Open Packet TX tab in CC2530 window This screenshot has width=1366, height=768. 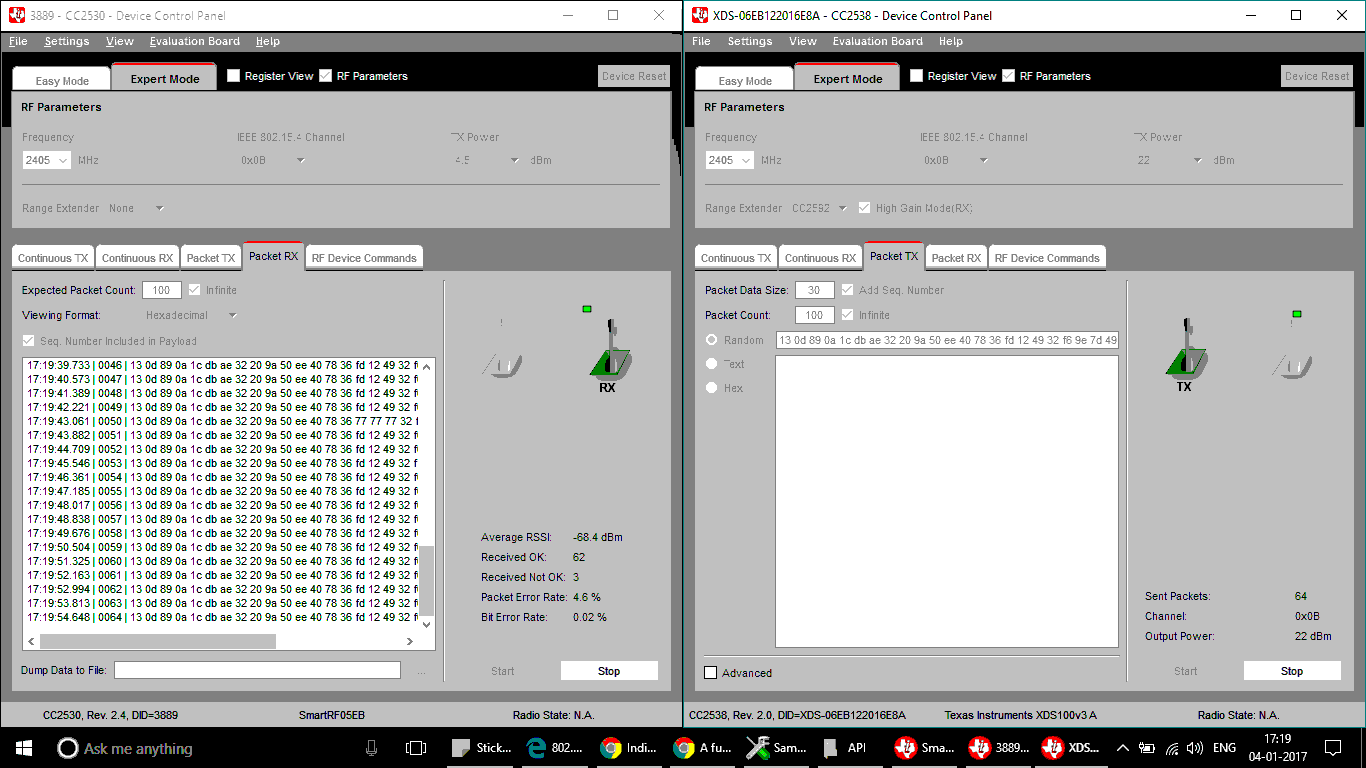(211, 258)
